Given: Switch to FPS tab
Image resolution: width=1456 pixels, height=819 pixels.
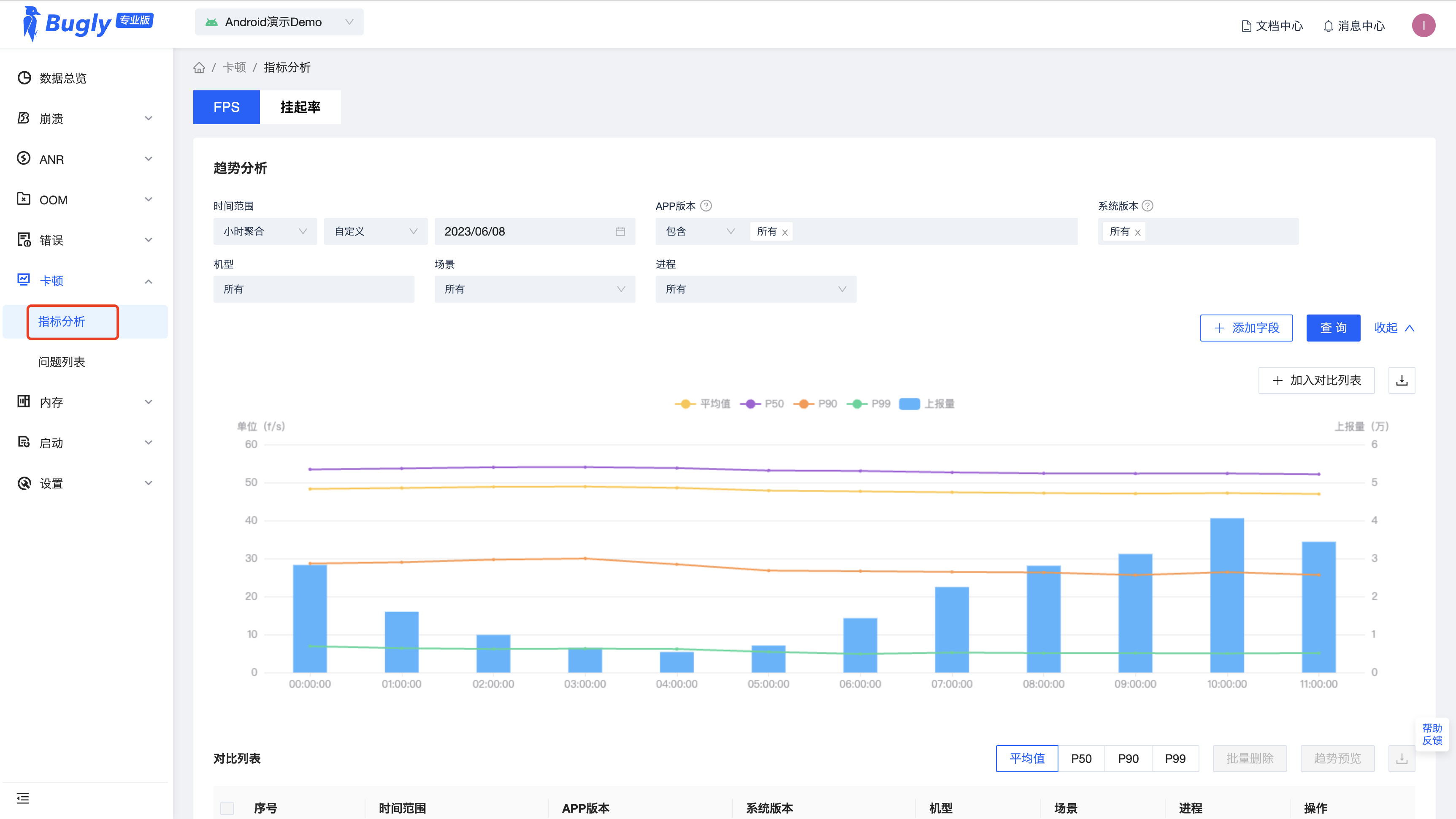Looking at the screenshot, I should click(227, 107).
